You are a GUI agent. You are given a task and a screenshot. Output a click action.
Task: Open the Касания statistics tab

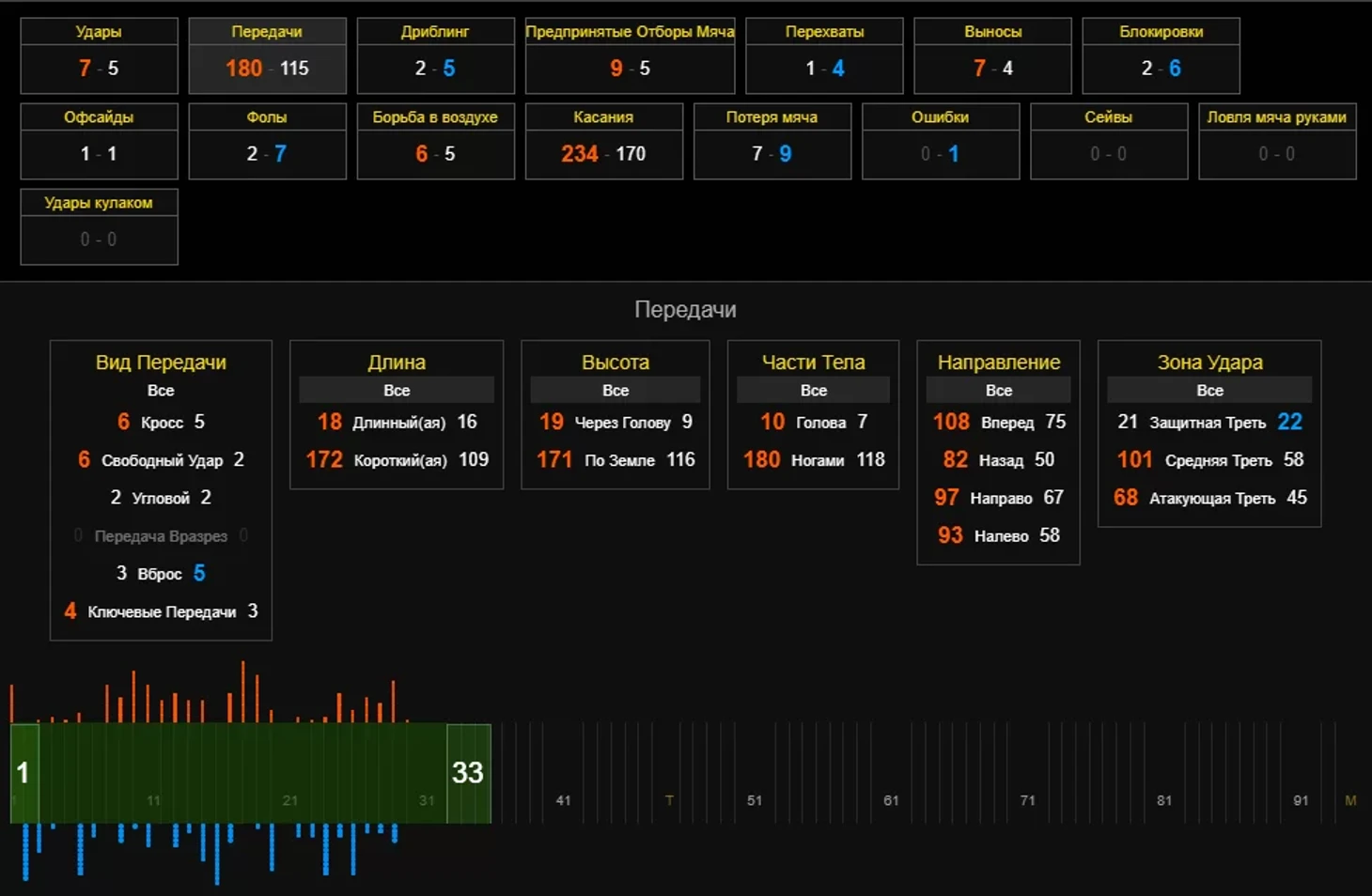603,141
